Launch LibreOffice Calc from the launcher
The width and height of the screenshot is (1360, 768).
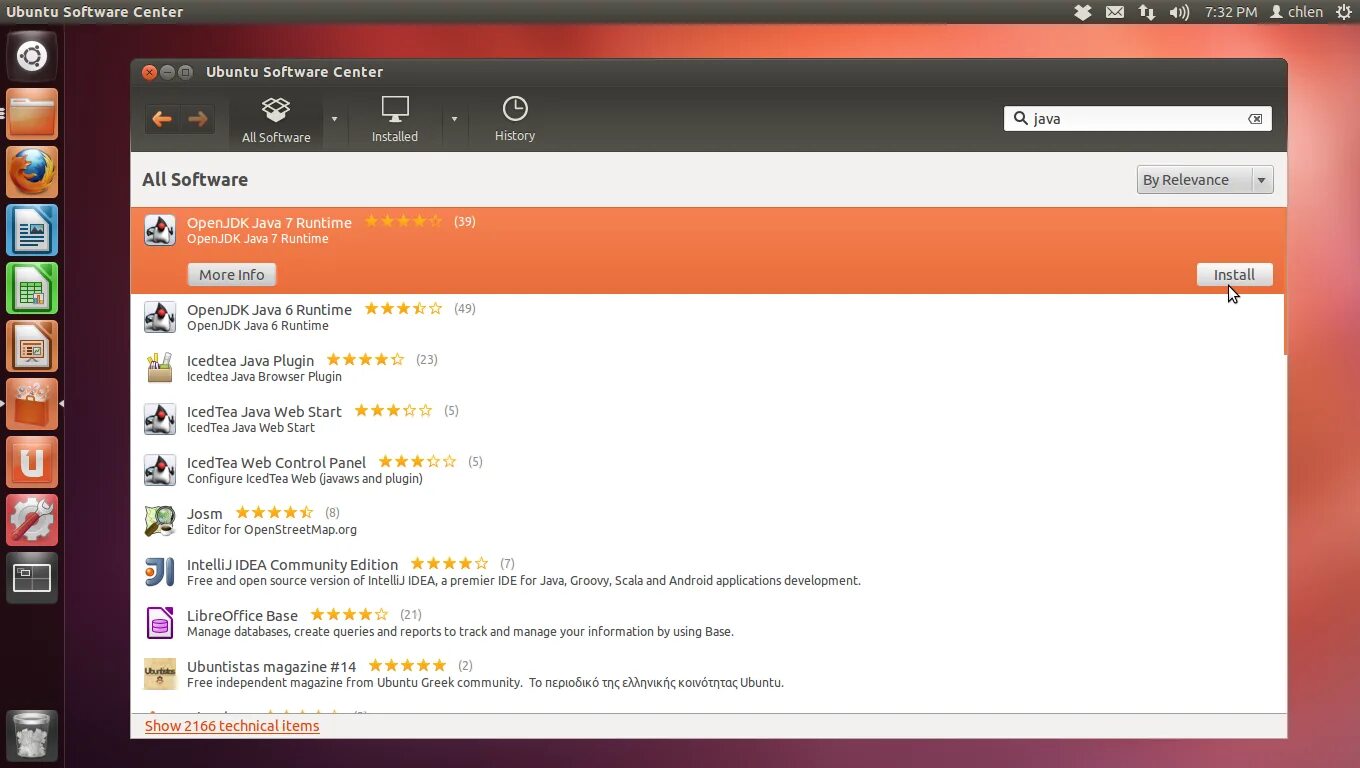(x=32, y=288)
